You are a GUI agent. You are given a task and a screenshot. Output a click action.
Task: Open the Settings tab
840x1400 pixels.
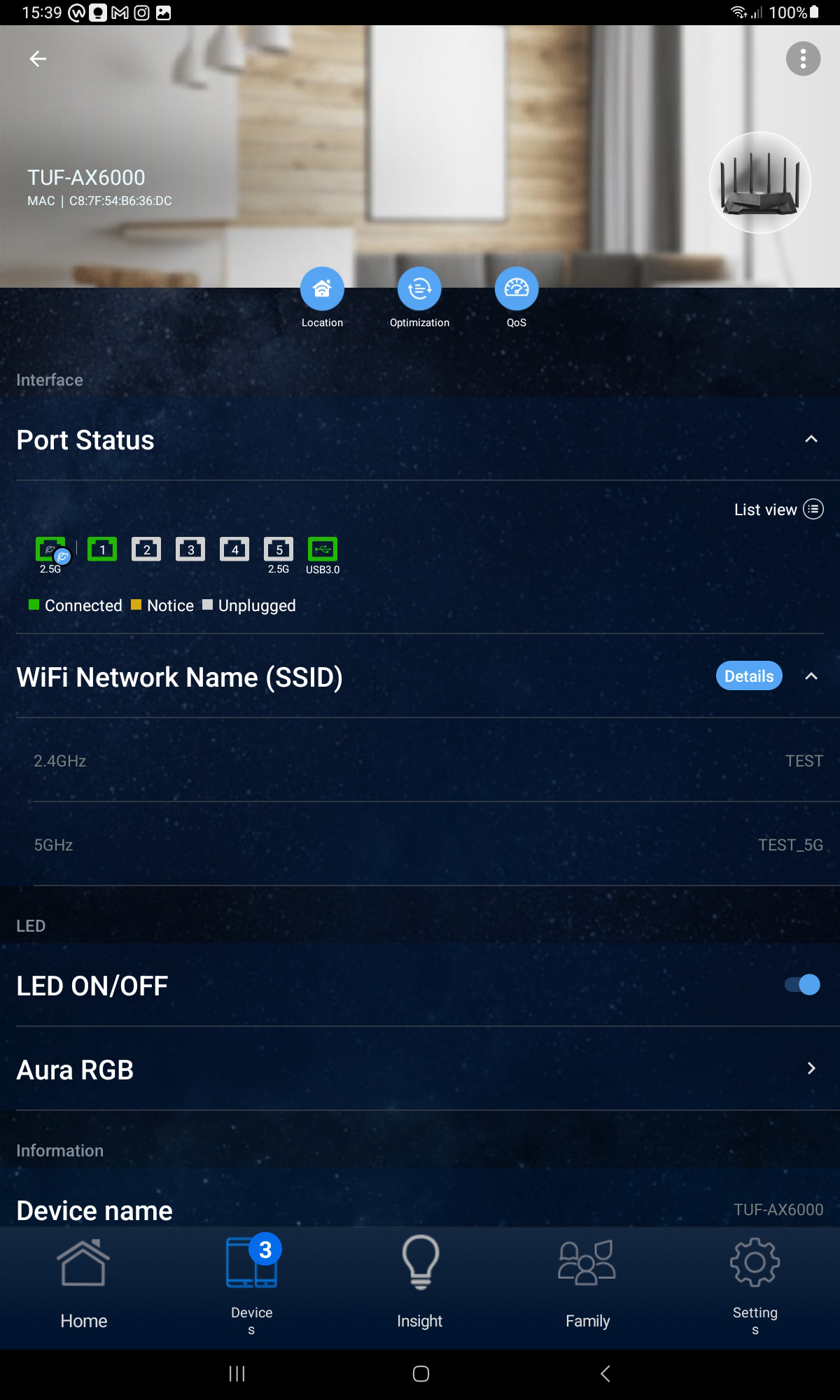pos(755,1282)
